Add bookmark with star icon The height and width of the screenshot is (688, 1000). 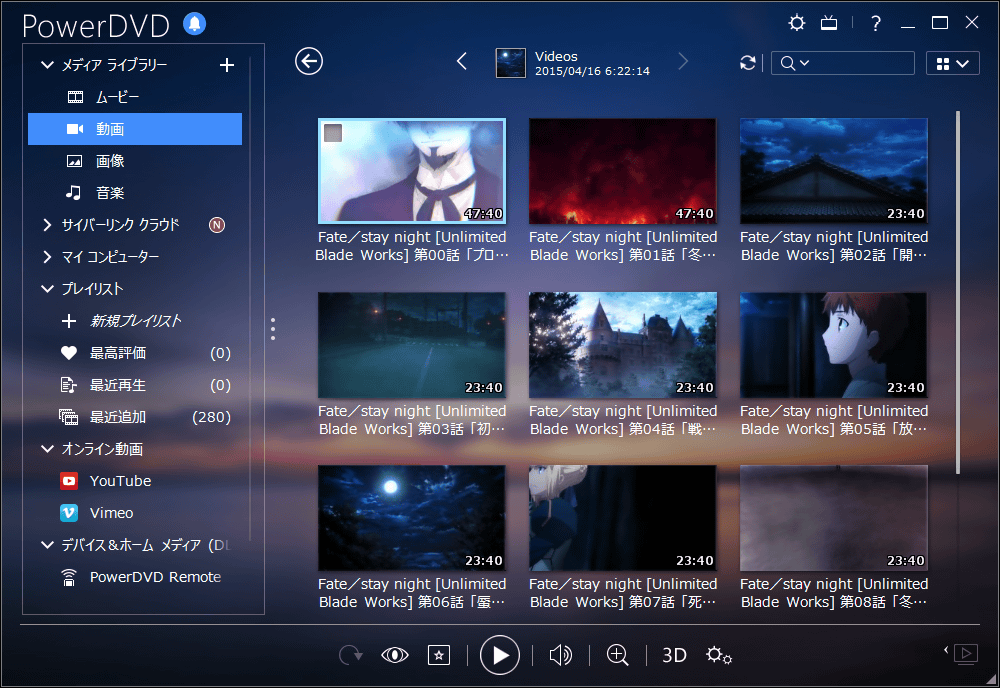439,655
